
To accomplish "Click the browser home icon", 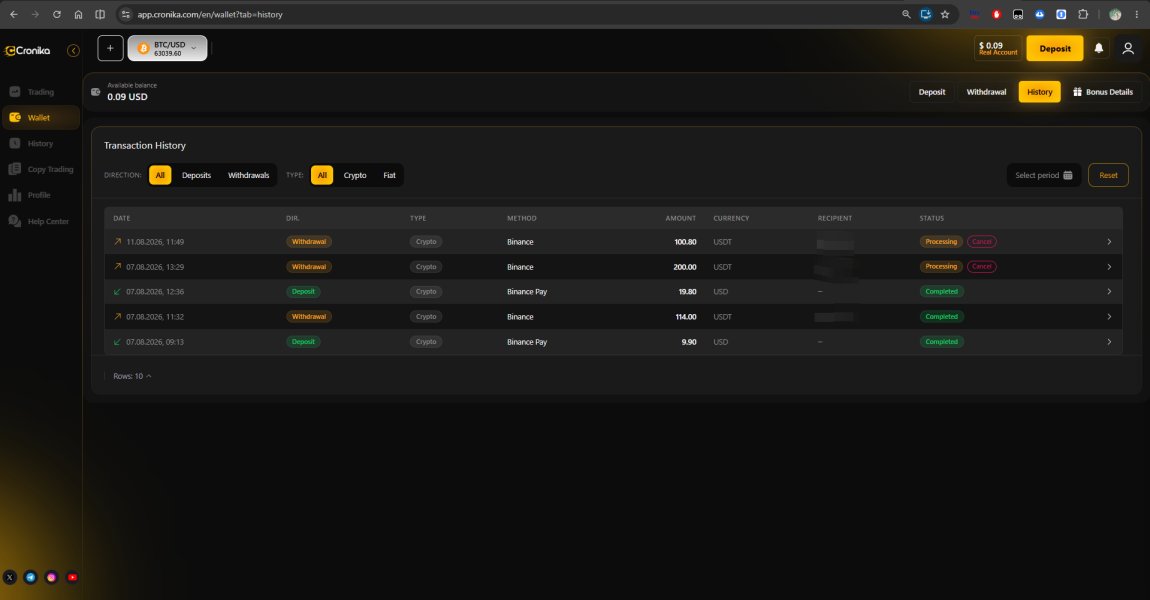I will [x=78, y=14].
